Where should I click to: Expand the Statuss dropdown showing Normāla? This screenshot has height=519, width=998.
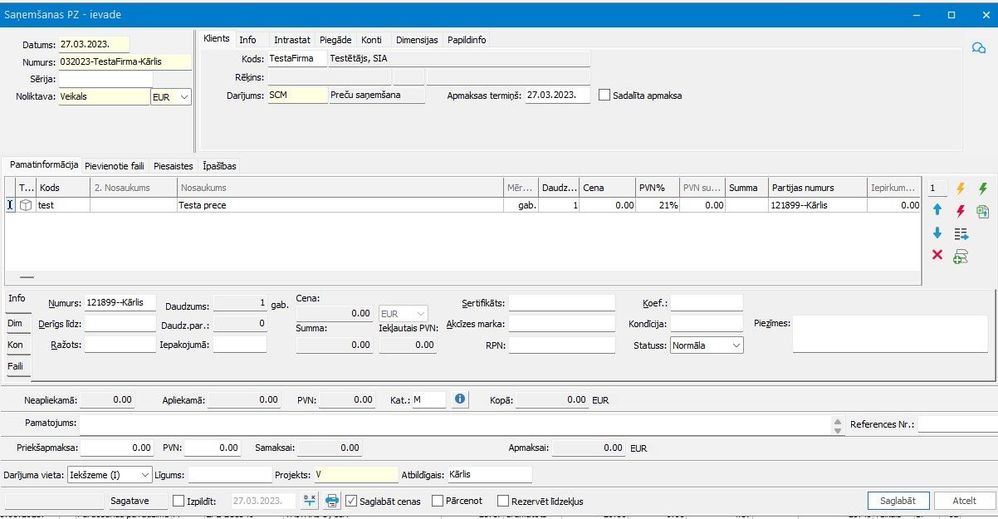[736, 345]
